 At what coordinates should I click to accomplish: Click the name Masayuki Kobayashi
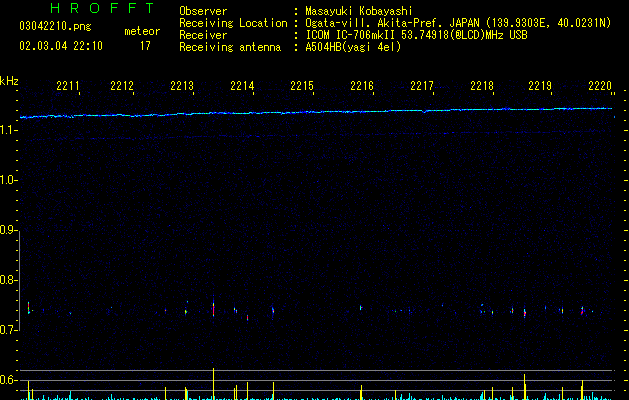point(359,11)
